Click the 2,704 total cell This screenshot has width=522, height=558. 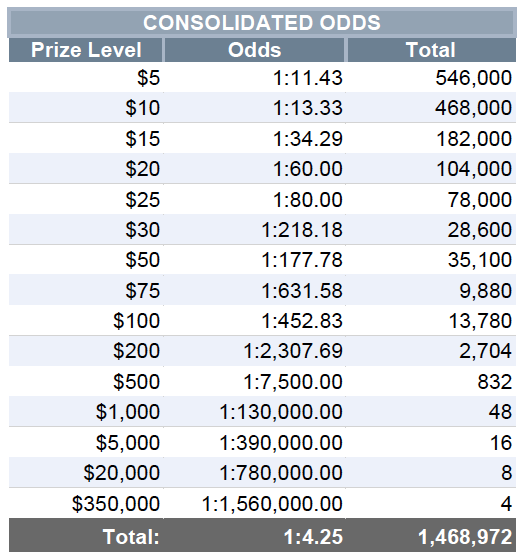[431, 351]
